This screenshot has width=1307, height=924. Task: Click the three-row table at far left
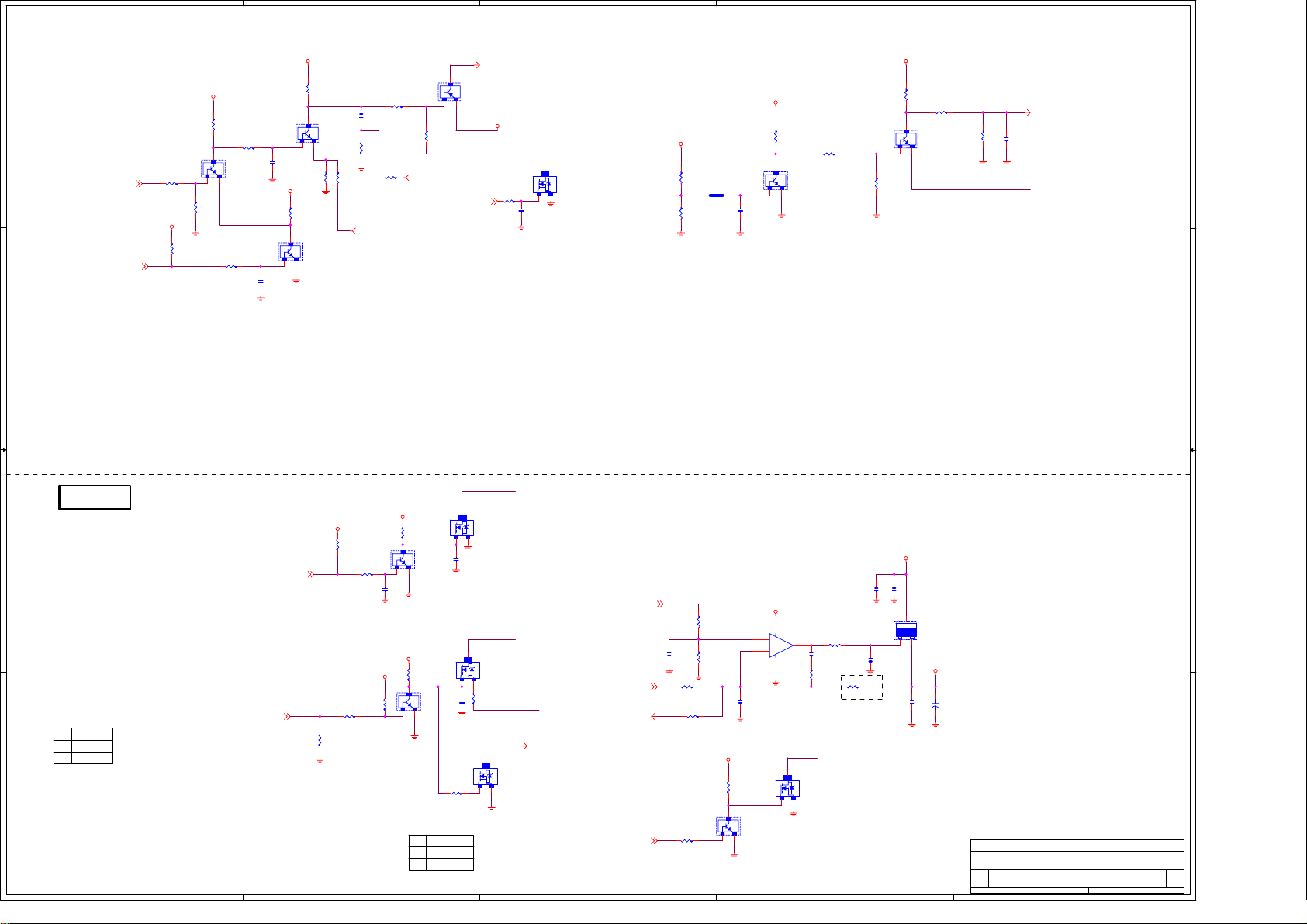83,746
